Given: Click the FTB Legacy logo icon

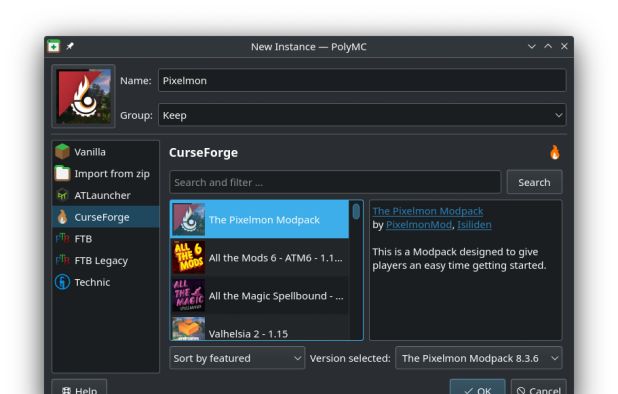Looking at the screenshot, I should [62, 260].
